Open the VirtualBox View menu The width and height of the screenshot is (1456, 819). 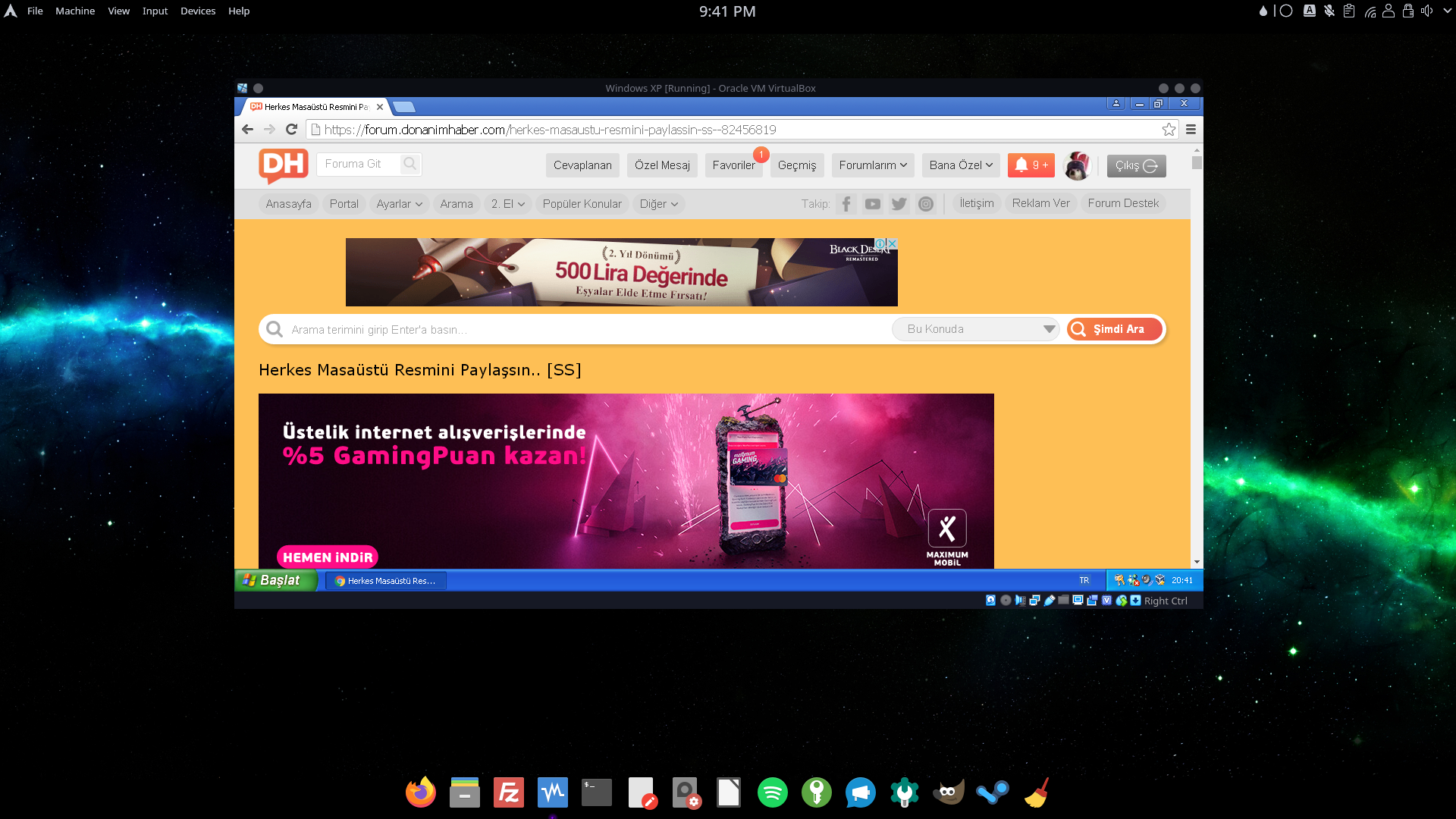[118, 11]
